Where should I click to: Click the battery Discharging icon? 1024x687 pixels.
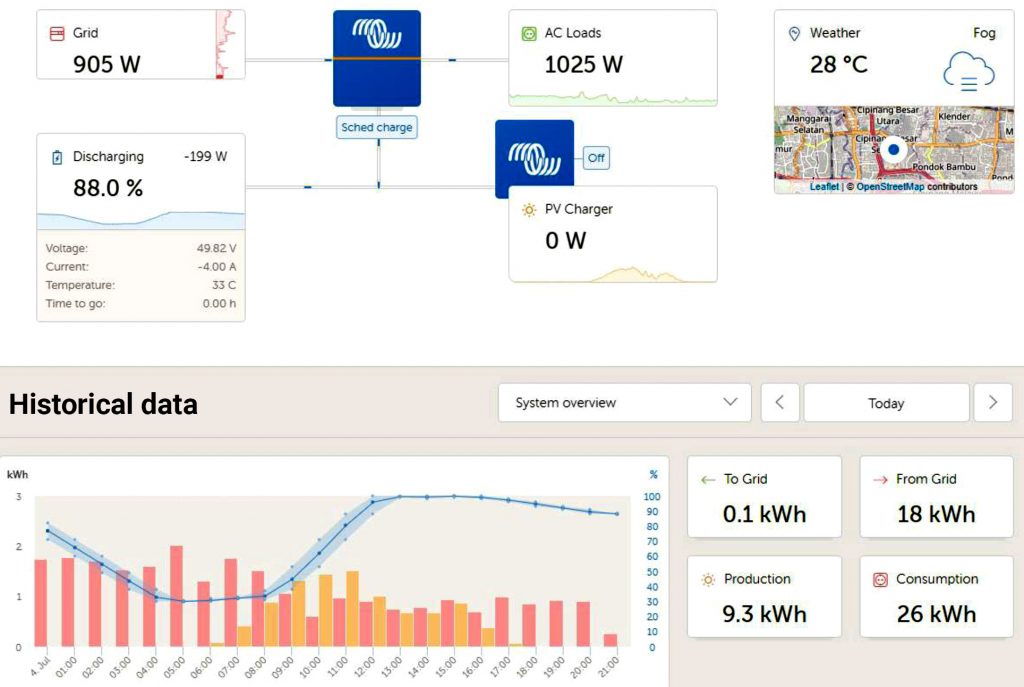(57, 157)
